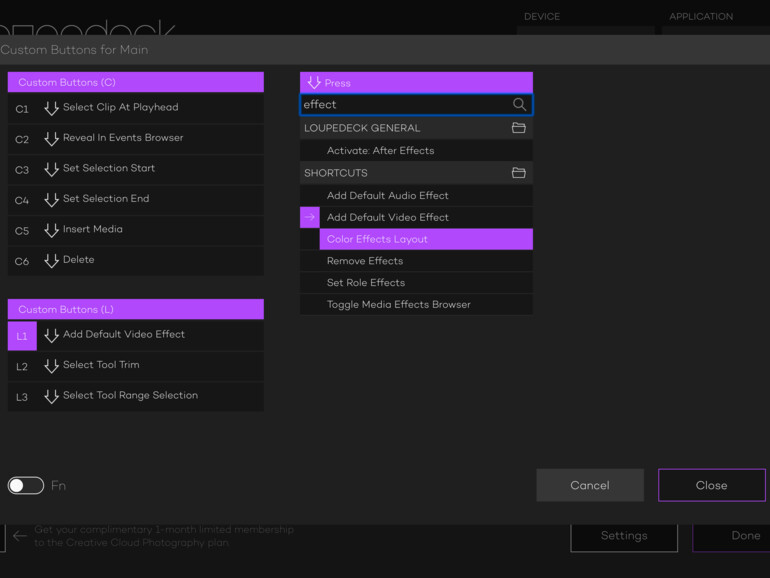
Task: Select the C6 button slot label
Action: [22, 261]
